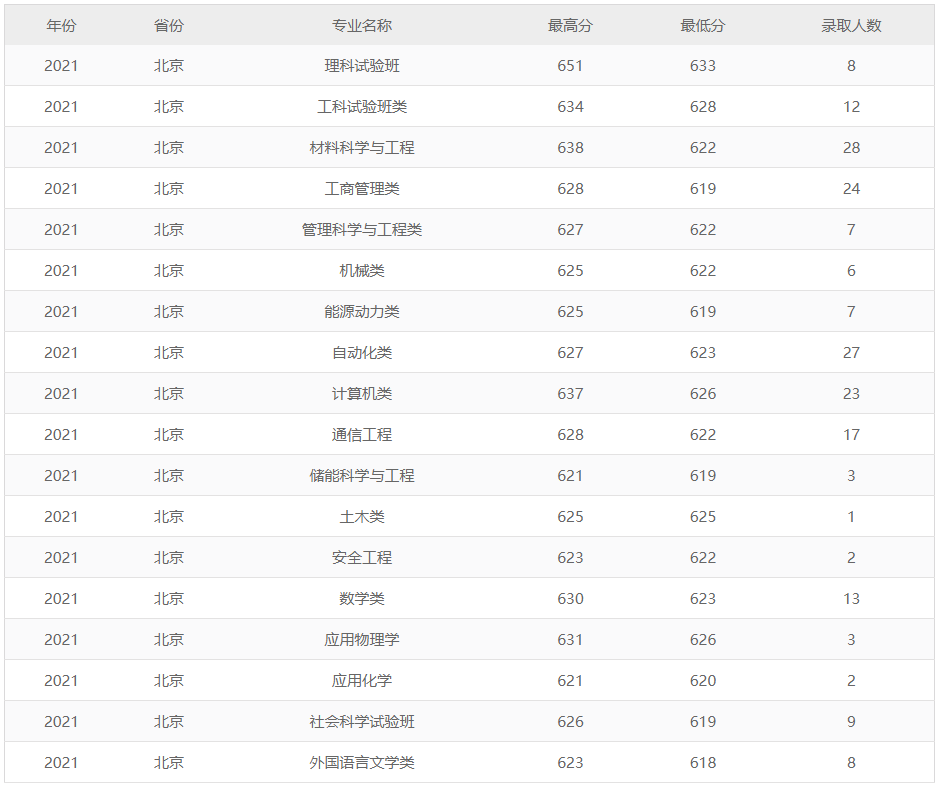Screen dimensions: 938x786
Task: Click the 通信工程 major name
Action: pyautogui.click(x=362, y=435)
